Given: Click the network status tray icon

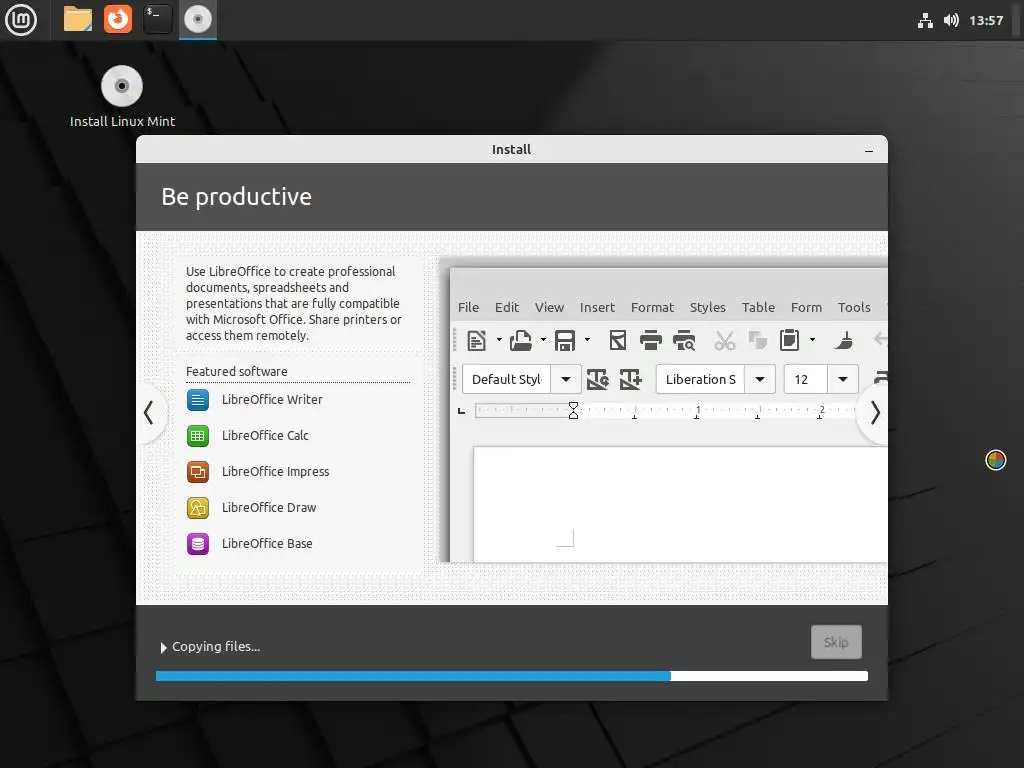Looking at the screenshot, I should [x=925, y=21].
